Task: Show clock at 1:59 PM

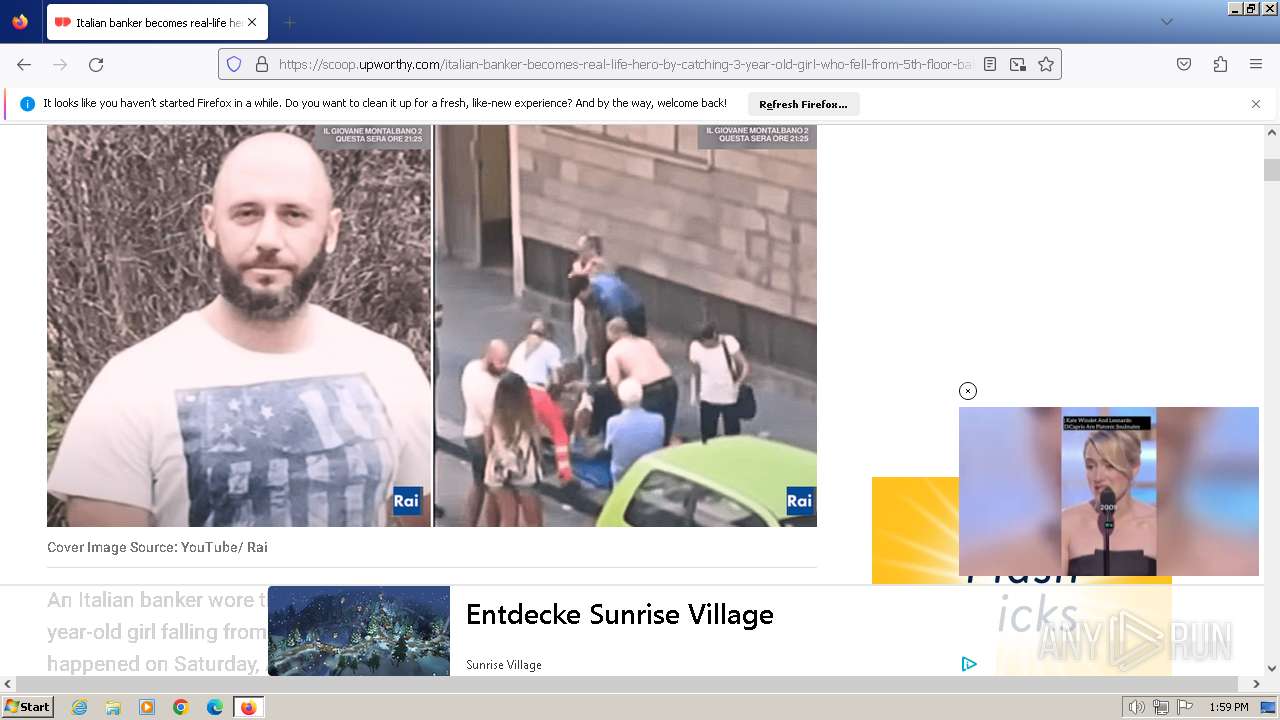Action: coord(1228,707)
